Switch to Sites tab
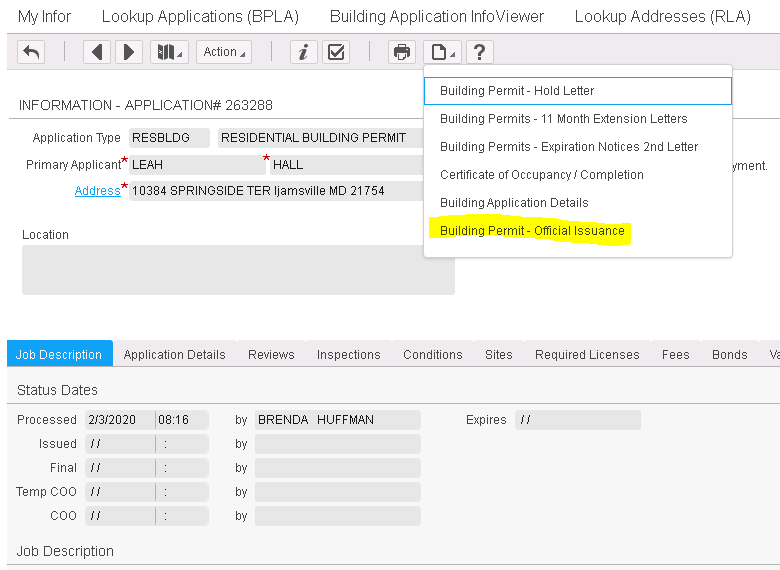780x570 pixels. coord(498,354)
